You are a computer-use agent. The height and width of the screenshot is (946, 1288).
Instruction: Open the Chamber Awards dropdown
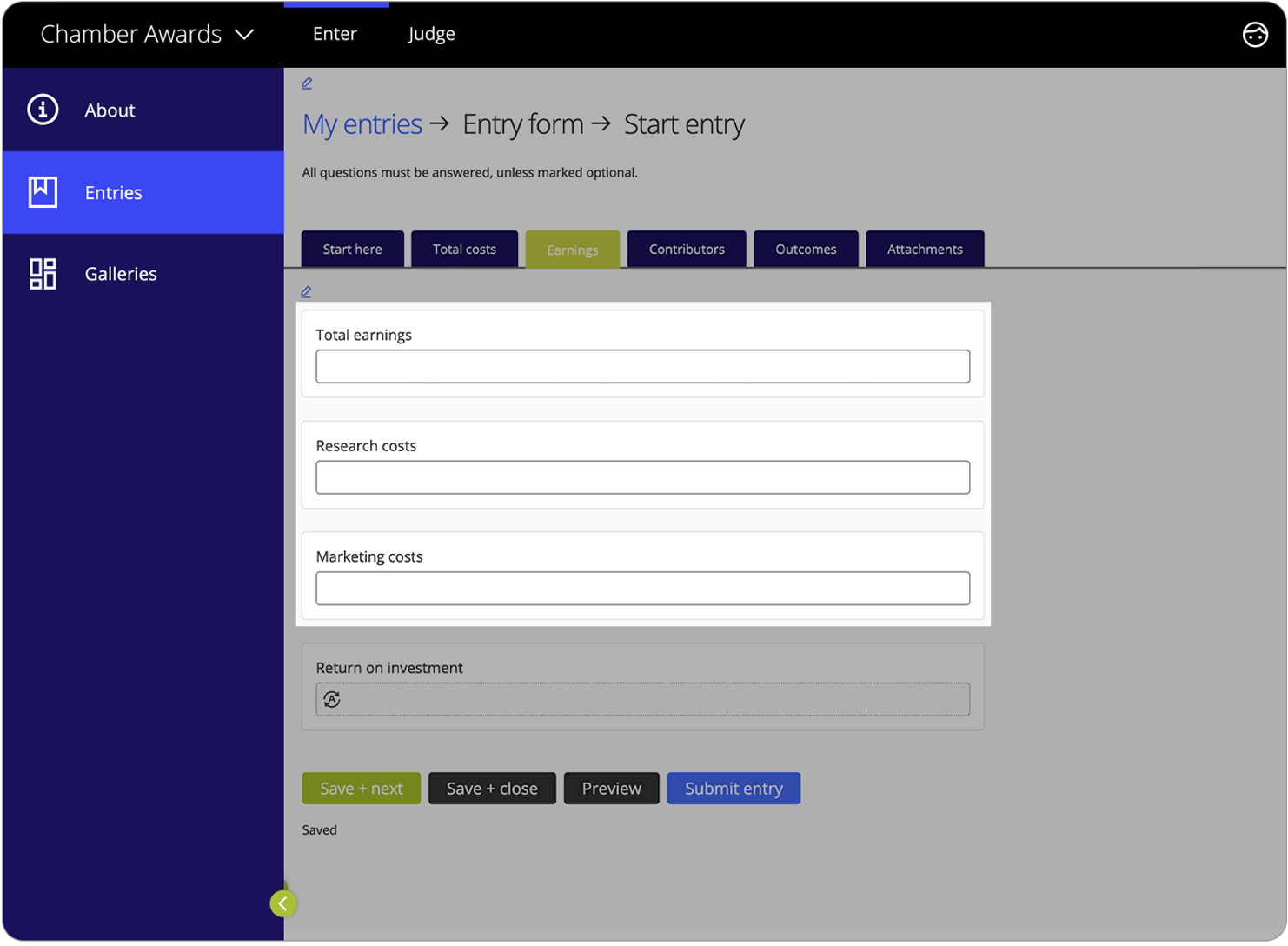coord(244,34)
